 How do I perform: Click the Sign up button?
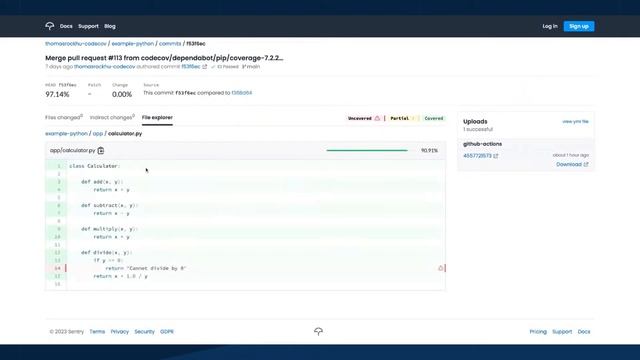[579, 26]
